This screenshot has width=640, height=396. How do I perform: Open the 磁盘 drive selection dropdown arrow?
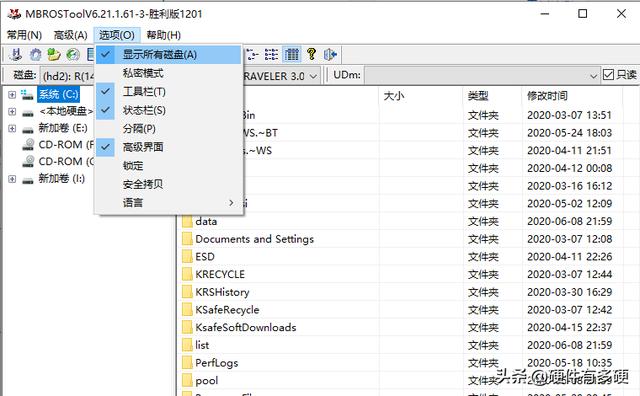coord(313,76)
